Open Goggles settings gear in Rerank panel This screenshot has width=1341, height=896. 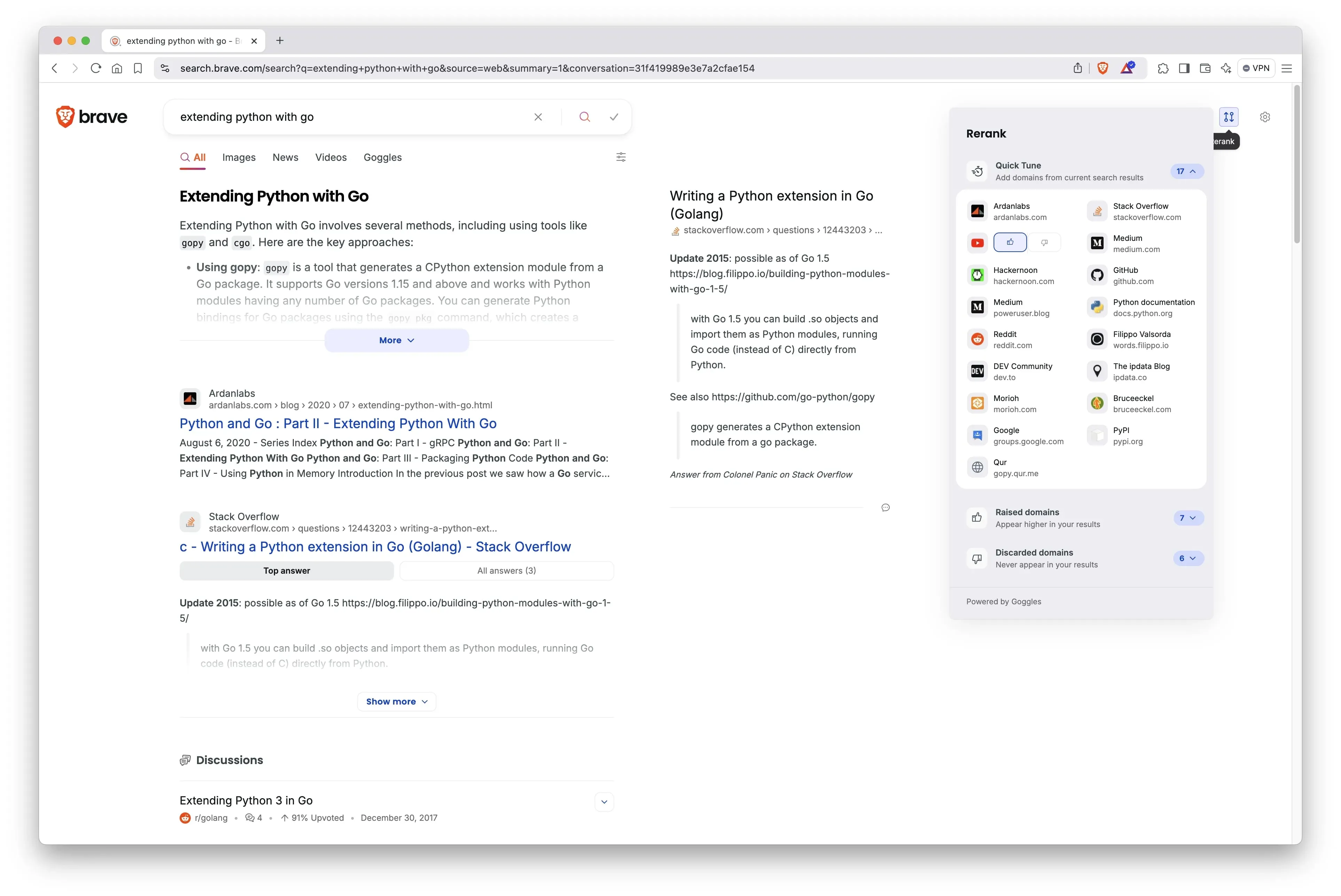[x=1265, y=117]
